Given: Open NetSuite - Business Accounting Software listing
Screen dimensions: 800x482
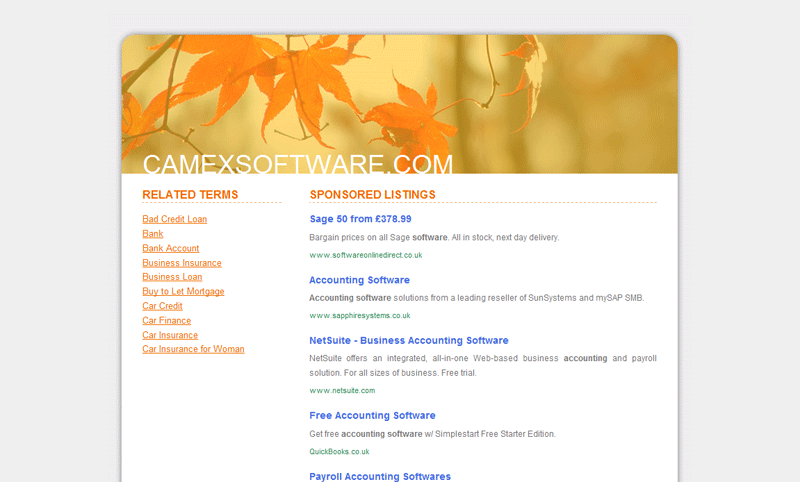Looking at the screenshot, I should [x=408, y=341].
